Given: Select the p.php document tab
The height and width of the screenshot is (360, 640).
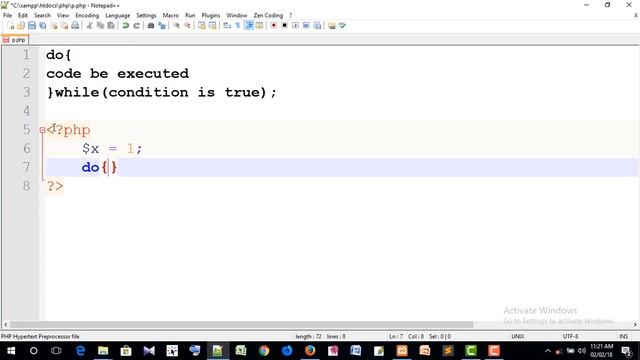Looking at the screenshot, I should [x=15, y=40].
